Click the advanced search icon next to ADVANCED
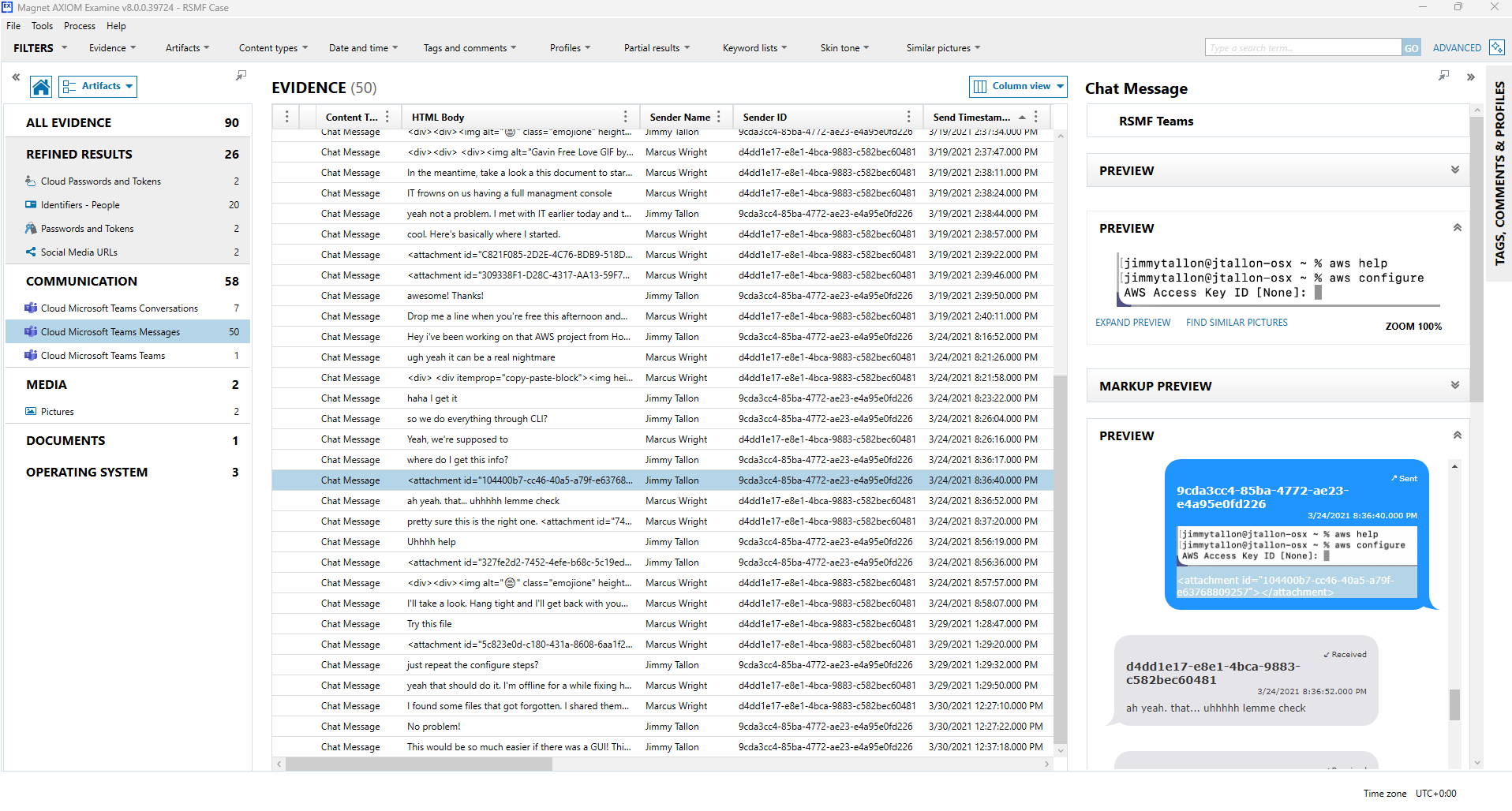Image resolution: width=1512 pixels, height=811 pixels. pyautogui.click(x=1496, y=47)
